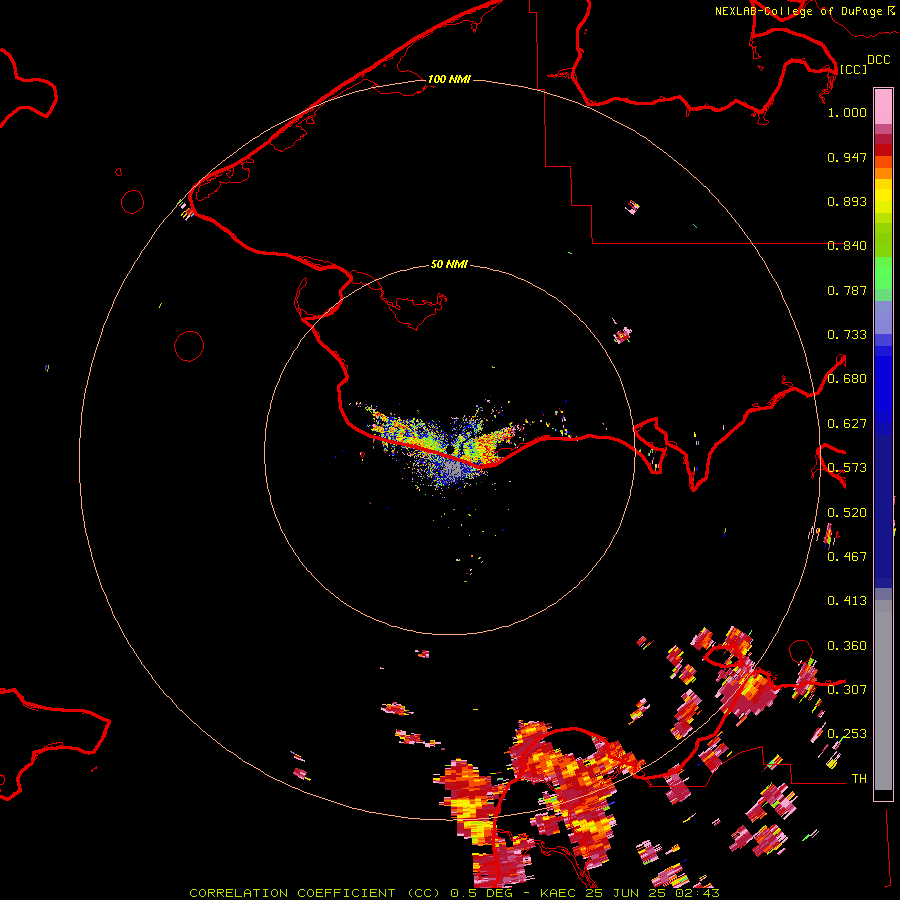Click the Correlation Coefficient caption at bottom

pos(453,893)
